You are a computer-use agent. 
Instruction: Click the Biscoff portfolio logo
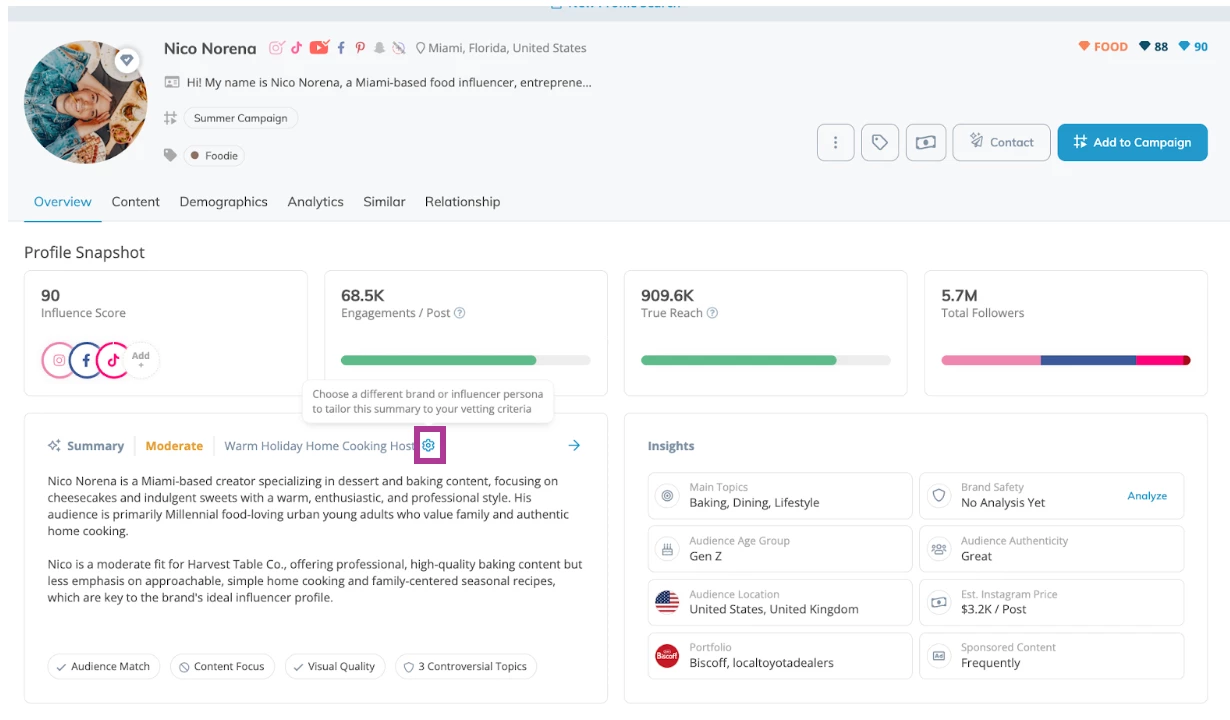(667, 656)
